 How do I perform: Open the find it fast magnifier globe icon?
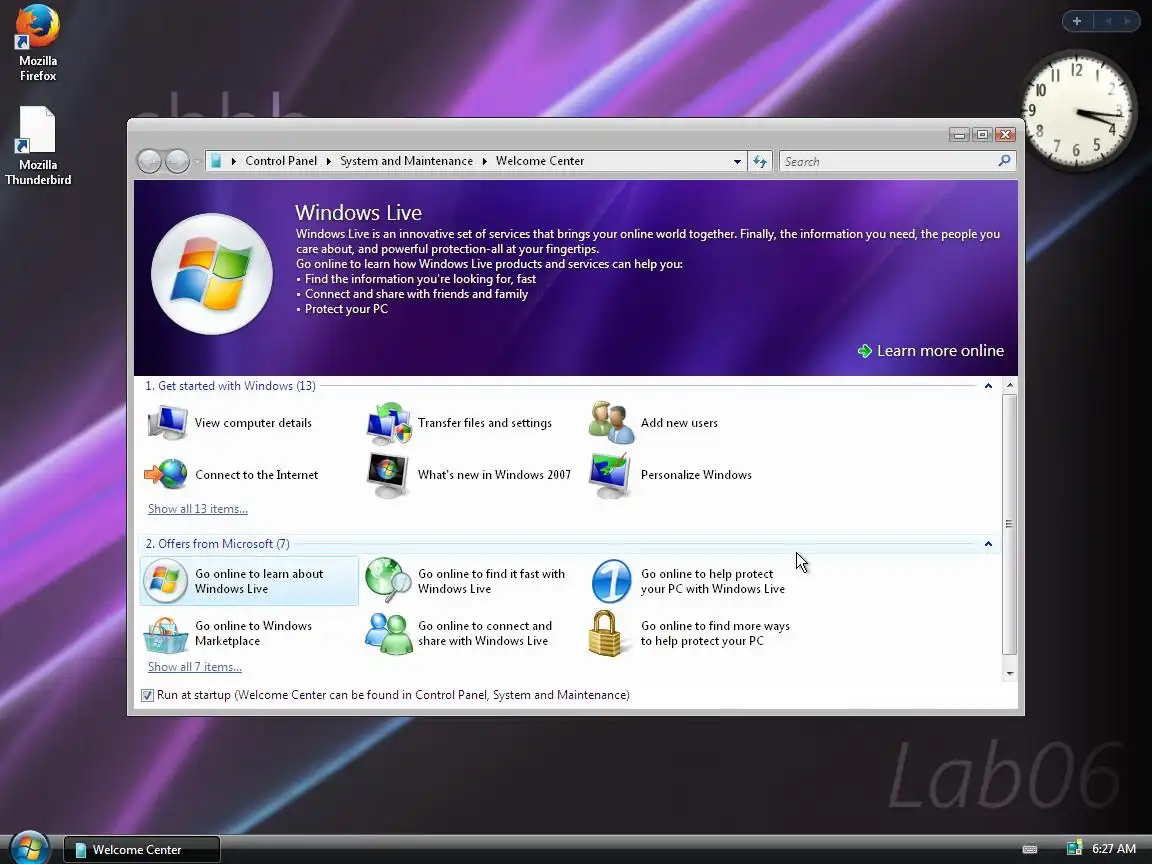tap(388, 580)
